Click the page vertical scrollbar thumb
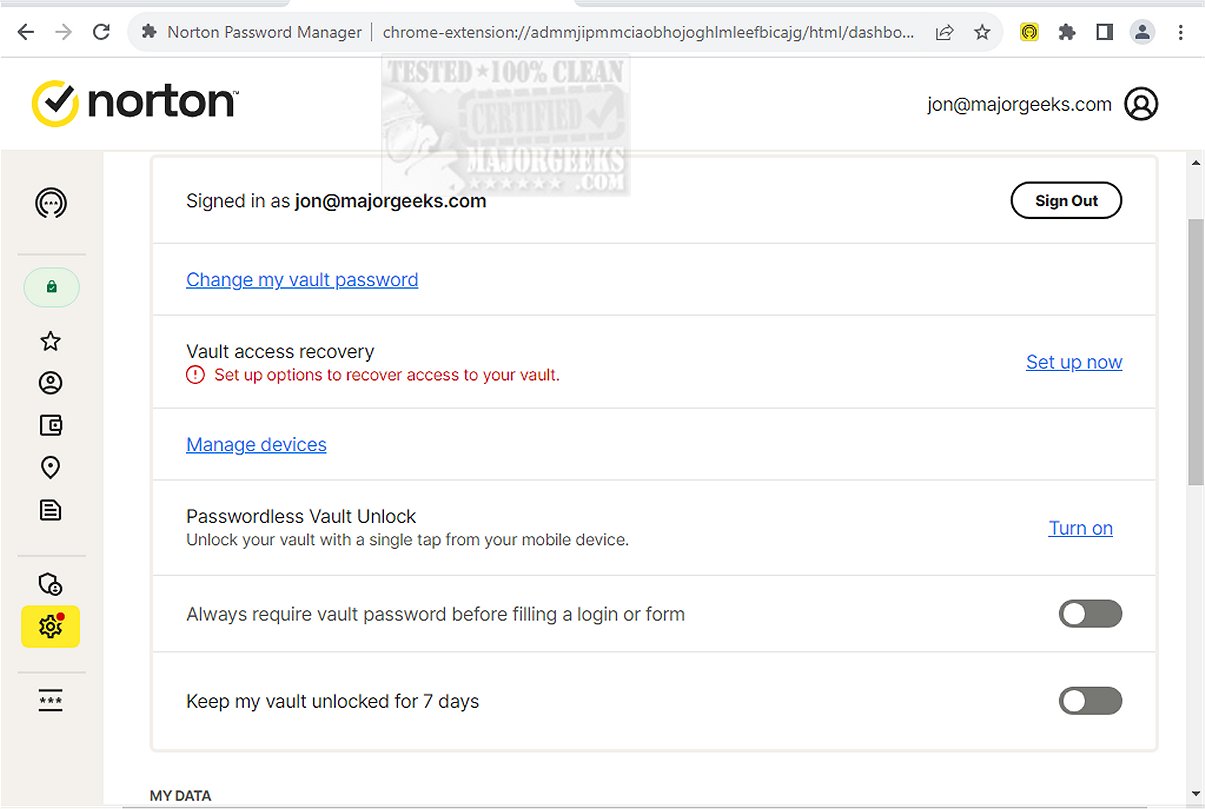This screenshot has height=809, width=1205. click(x=1196, y=350)
